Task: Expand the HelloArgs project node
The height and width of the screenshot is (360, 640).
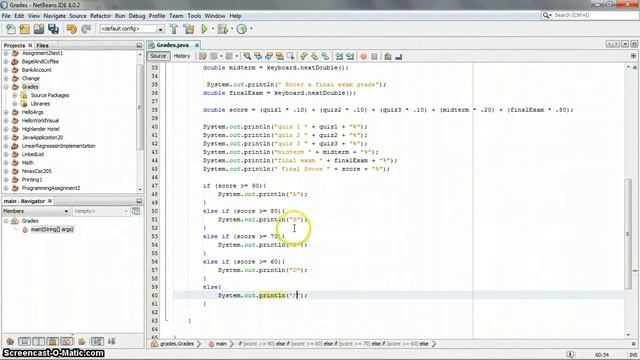Action: coord(6,112)
